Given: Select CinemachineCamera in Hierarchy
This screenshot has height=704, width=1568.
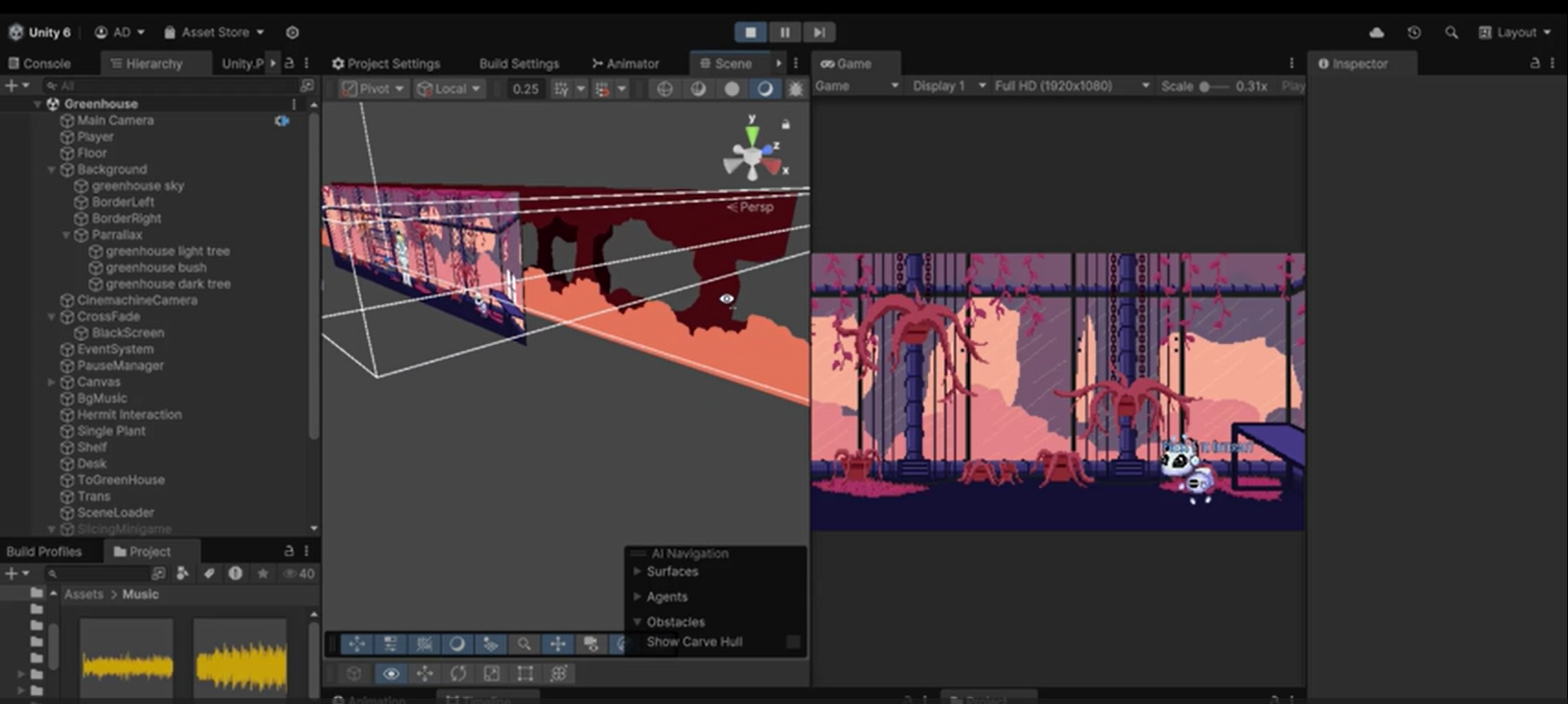Looking at the screenshot, I should pos(137,300).
